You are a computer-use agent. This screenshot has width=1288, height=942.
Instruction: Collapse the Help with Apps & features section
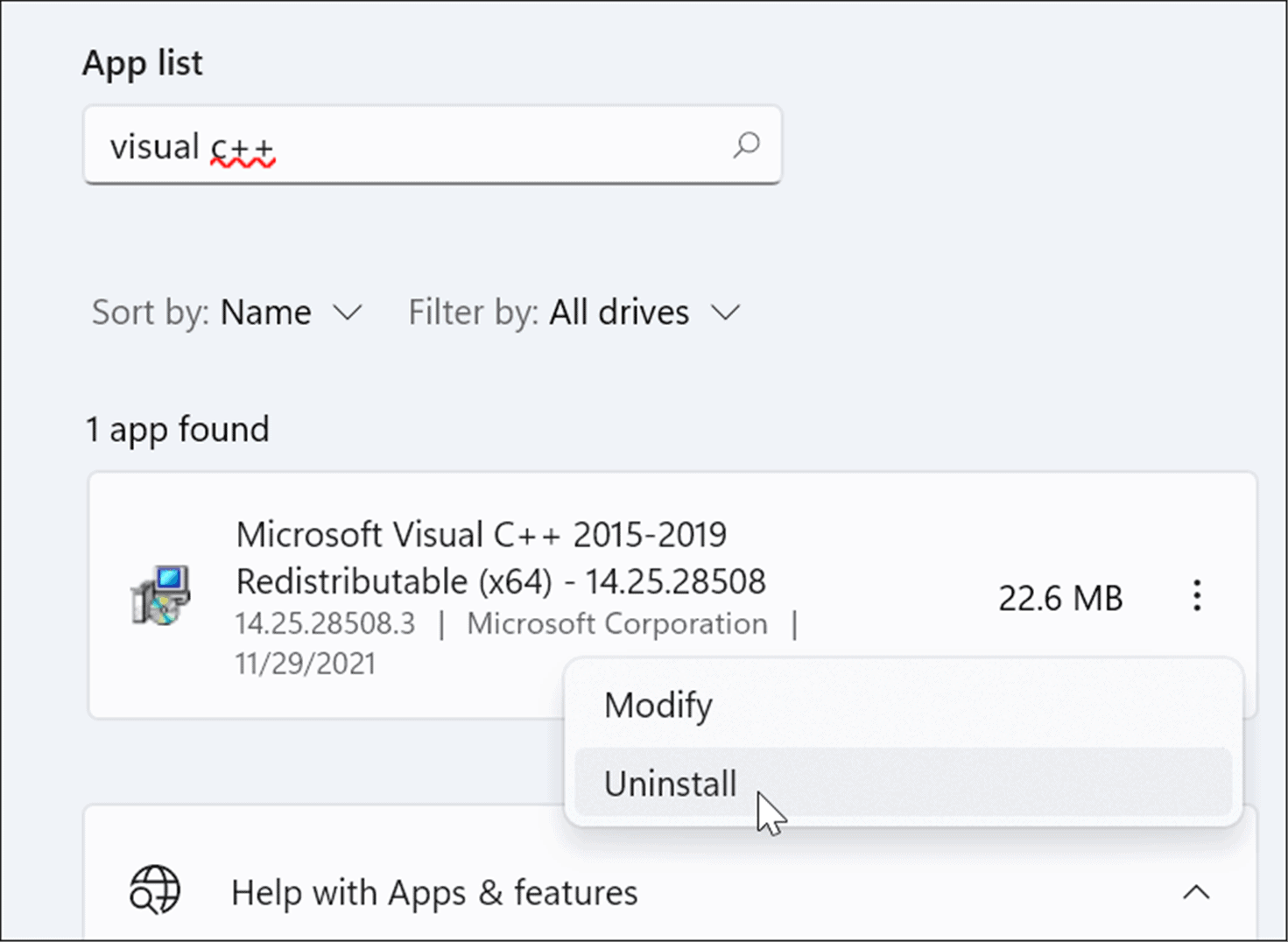(1197, 892)
